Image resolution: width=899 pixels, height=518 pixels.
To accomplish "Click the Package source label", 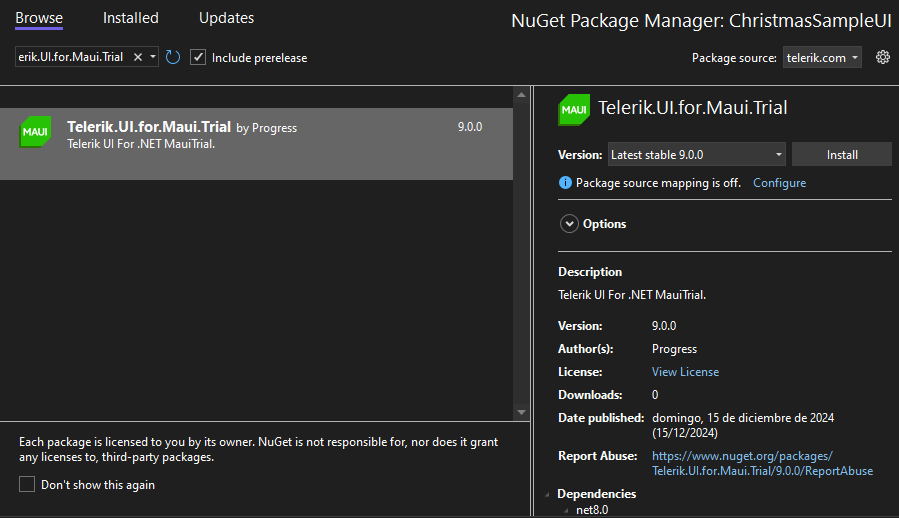I will coord(734,57).
